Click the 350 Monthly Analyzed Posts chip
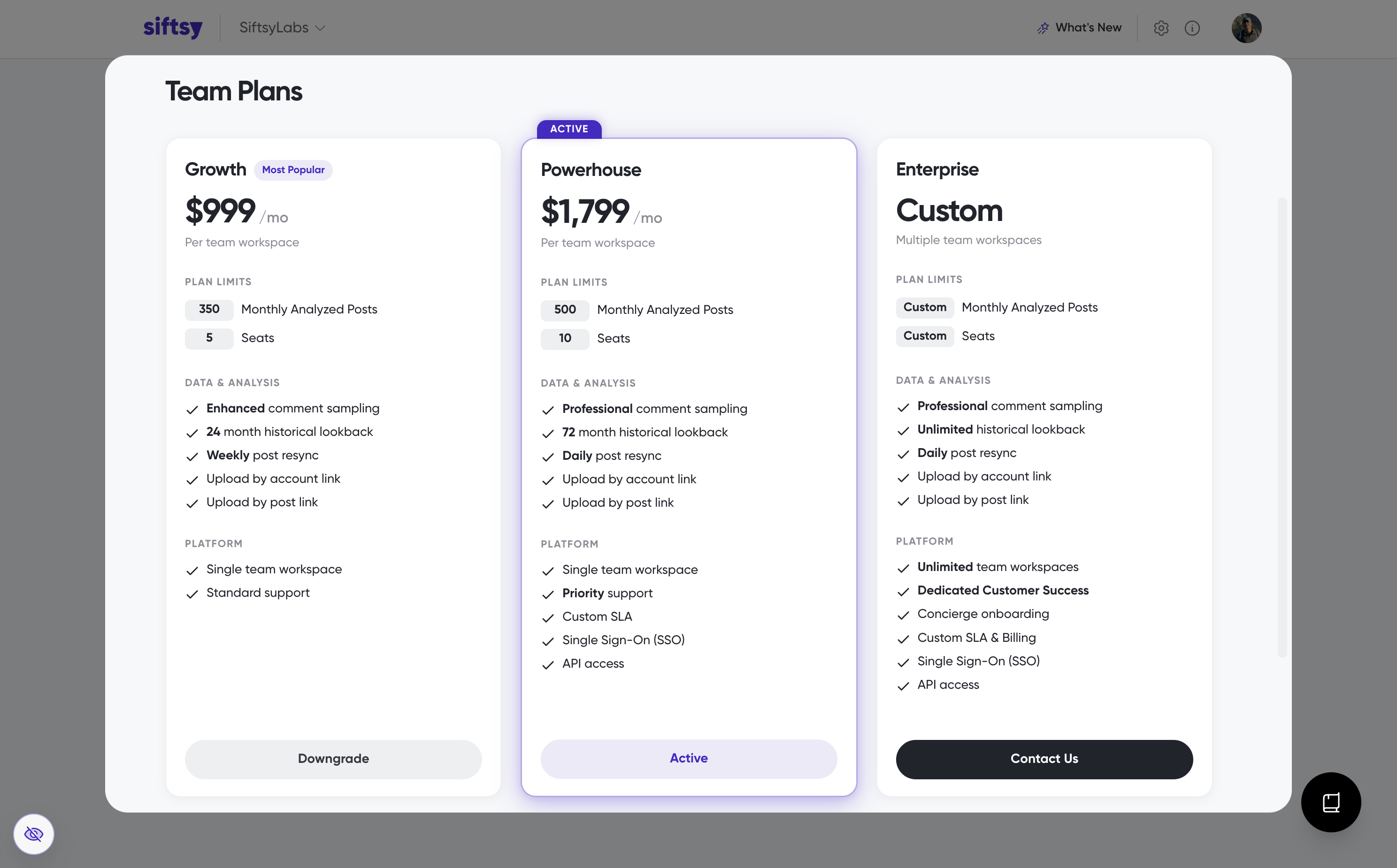Viewport: 1397px width, 868px height. [x=209, y=309]
